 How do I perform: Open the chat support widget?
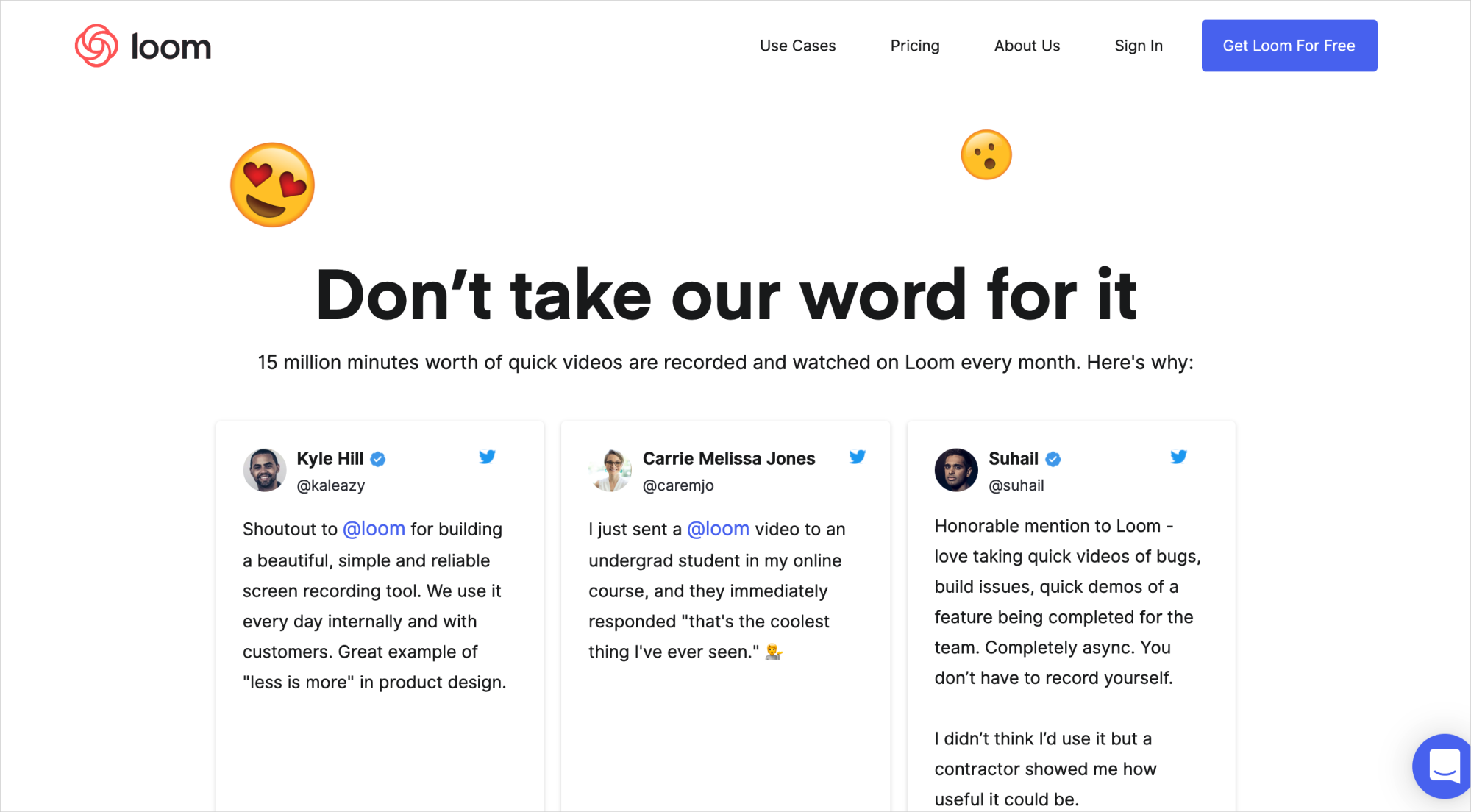[x=1443, y=766]
